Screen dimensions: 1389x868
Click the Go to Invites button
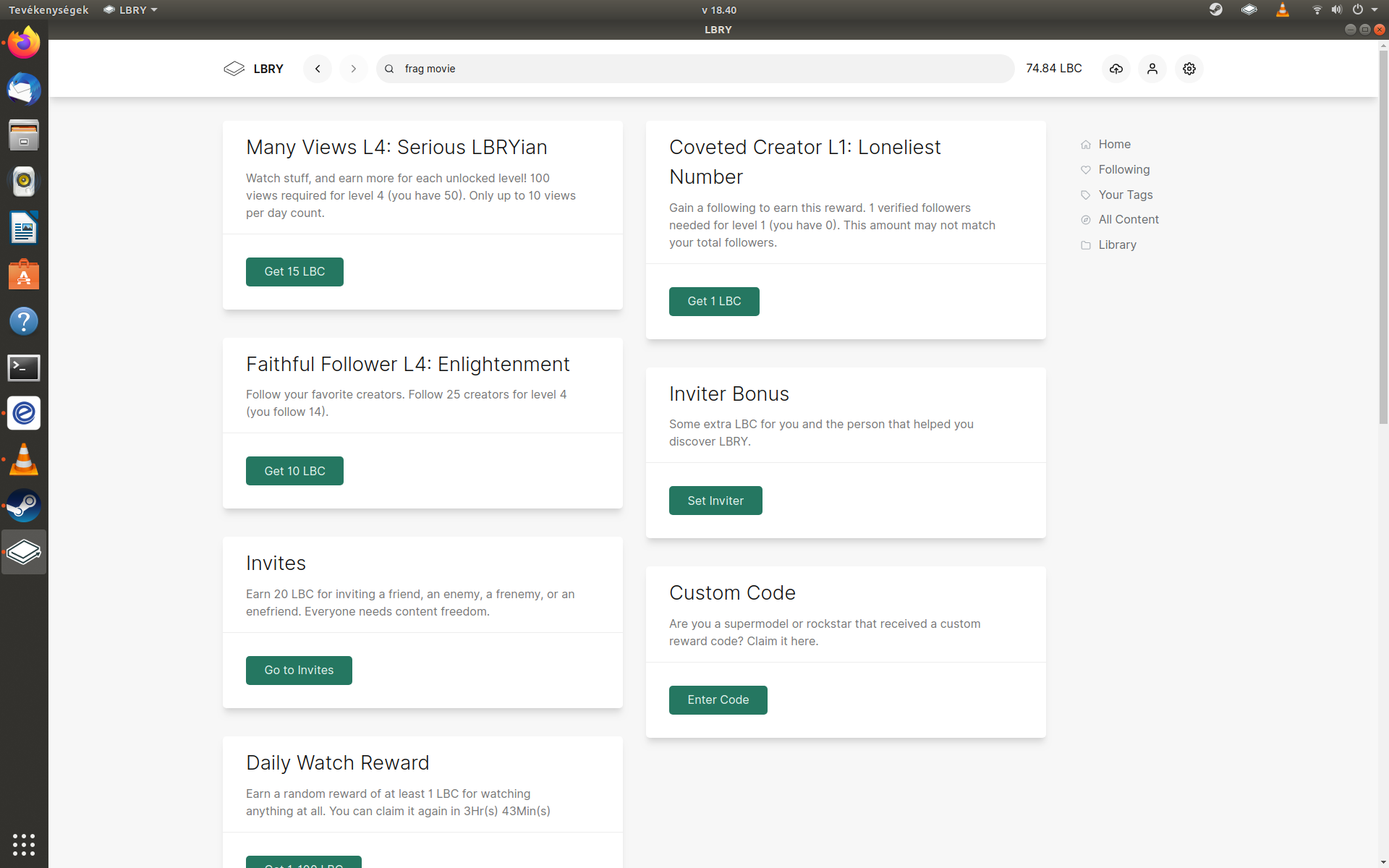click(x=299, y=671)
